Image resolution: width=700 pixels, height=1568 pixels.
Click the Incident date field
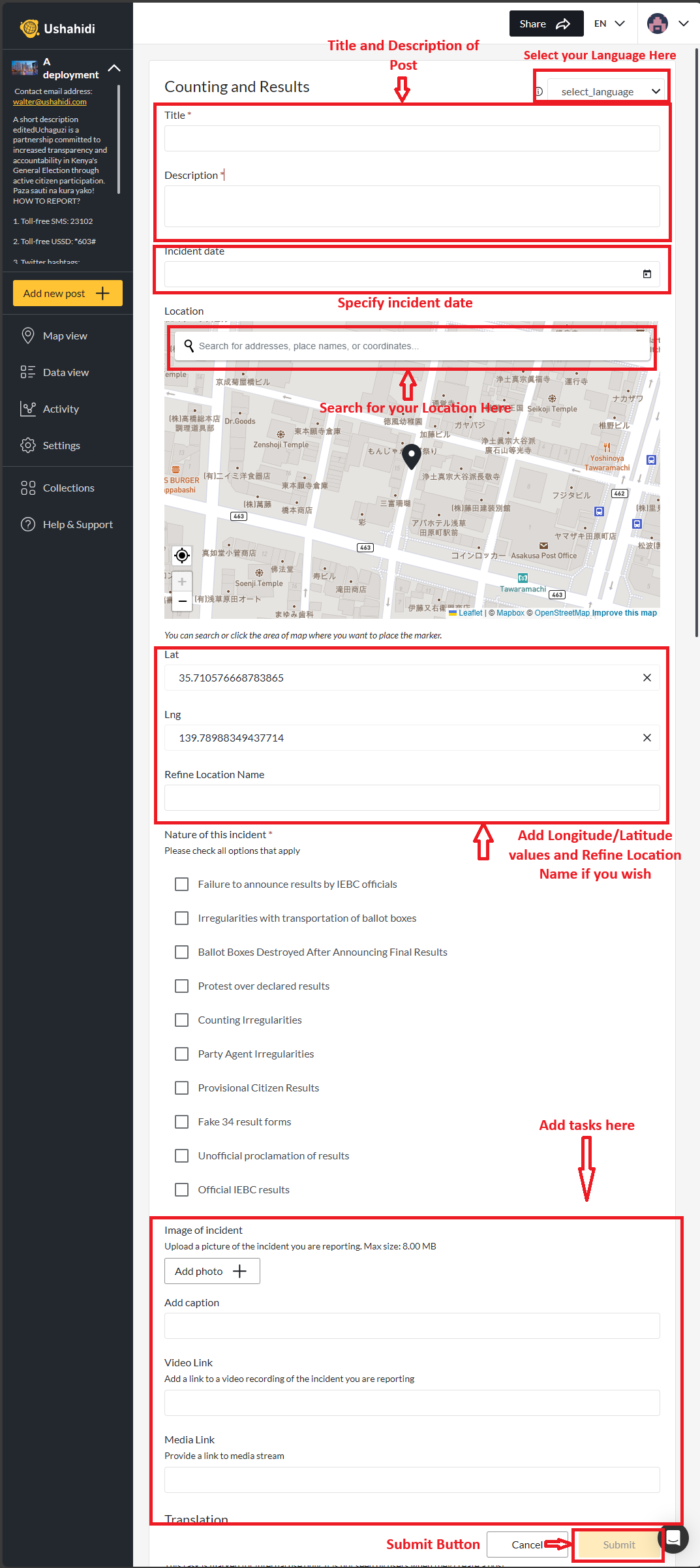(412, 274)
